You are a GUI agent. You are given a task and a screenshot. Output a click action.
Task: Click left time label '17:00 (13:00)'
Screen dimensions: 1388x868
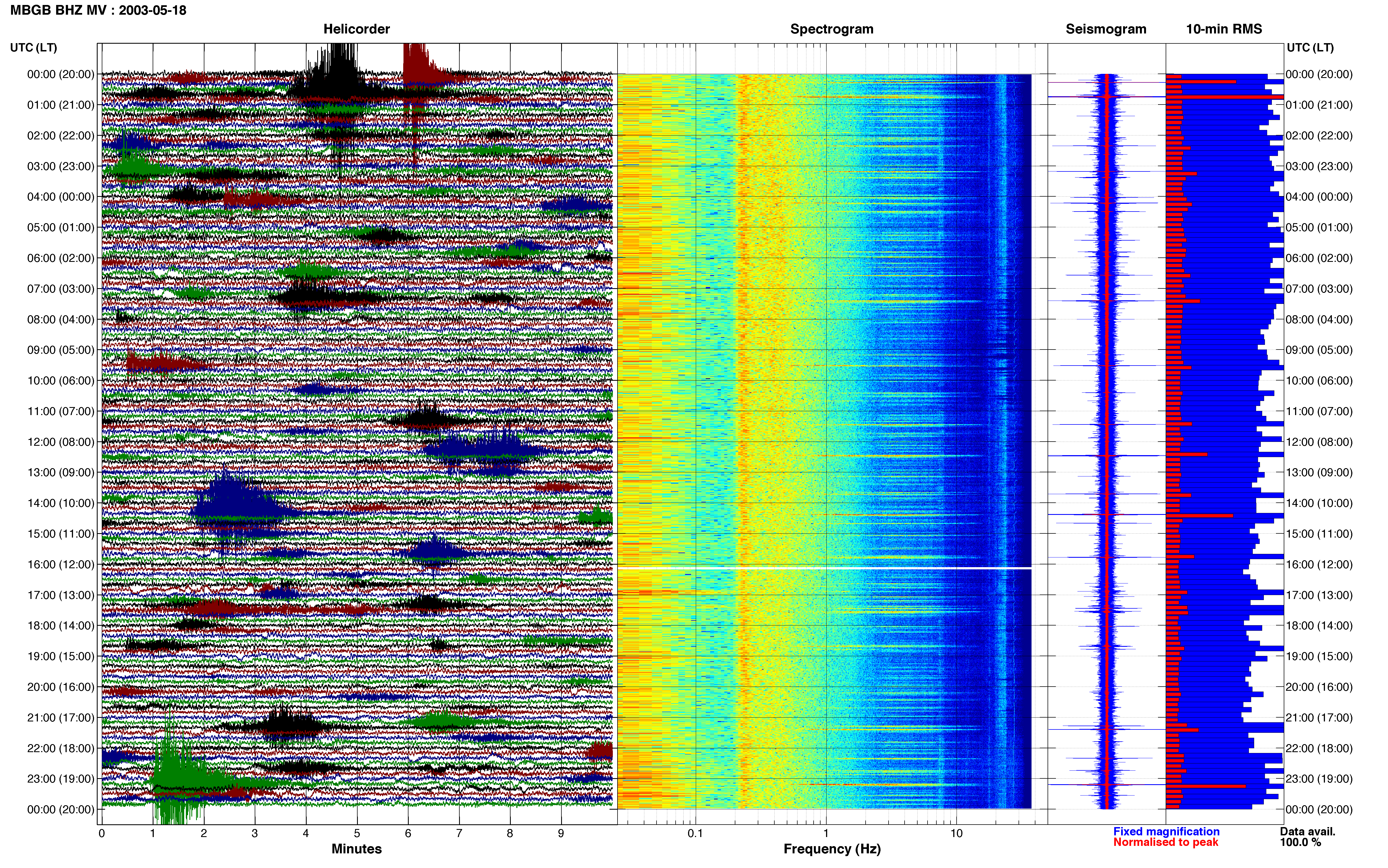point(61,595)
